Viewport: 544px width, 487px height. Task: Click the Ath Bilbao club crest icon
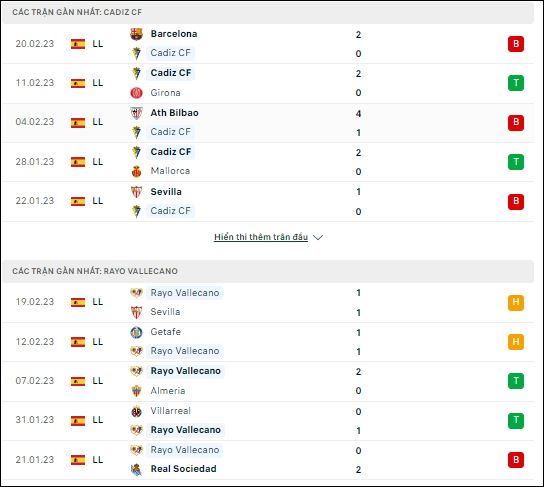point(136,113)
